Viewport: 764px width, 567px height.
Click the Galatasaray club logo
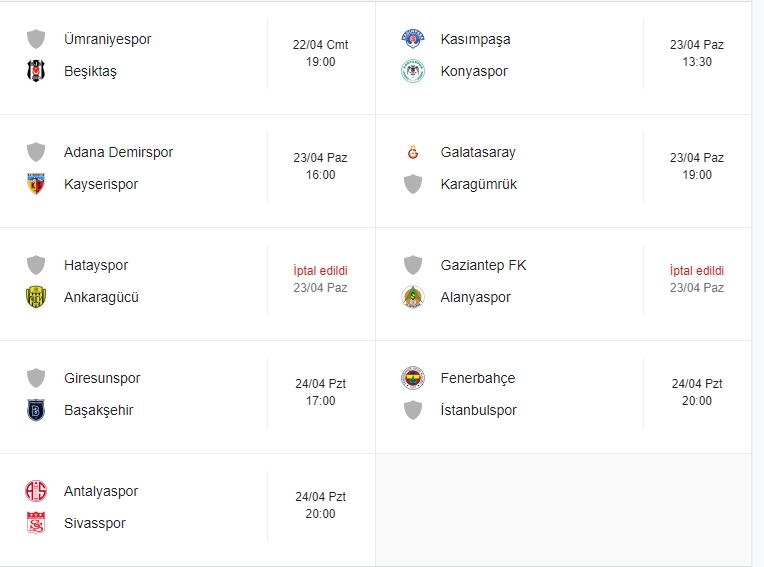tap(412, 152)
